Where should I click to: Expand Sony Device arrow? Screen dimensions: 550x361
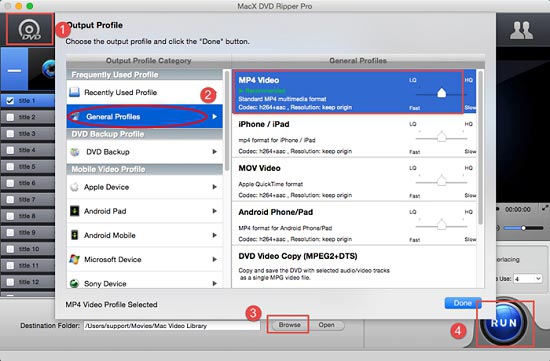pyautogui.click(x=215, y=283)
